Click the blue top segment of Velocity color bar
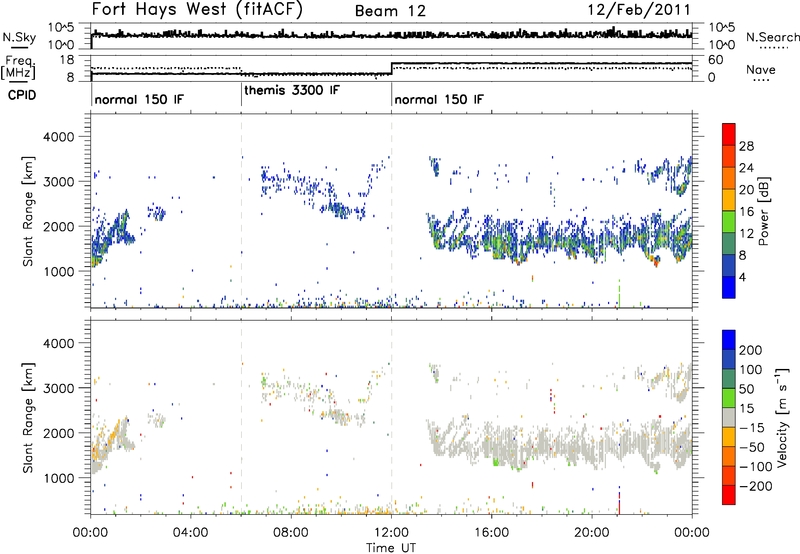The image size is (800, 554). (729, 340)
